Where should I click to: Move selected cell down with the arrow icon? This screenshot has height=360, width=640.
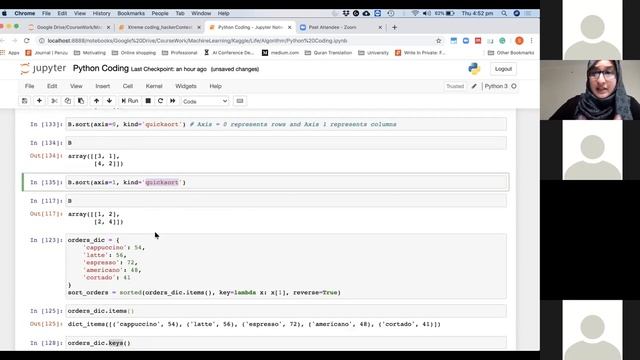pyautogui.click(x=109, y=101)
